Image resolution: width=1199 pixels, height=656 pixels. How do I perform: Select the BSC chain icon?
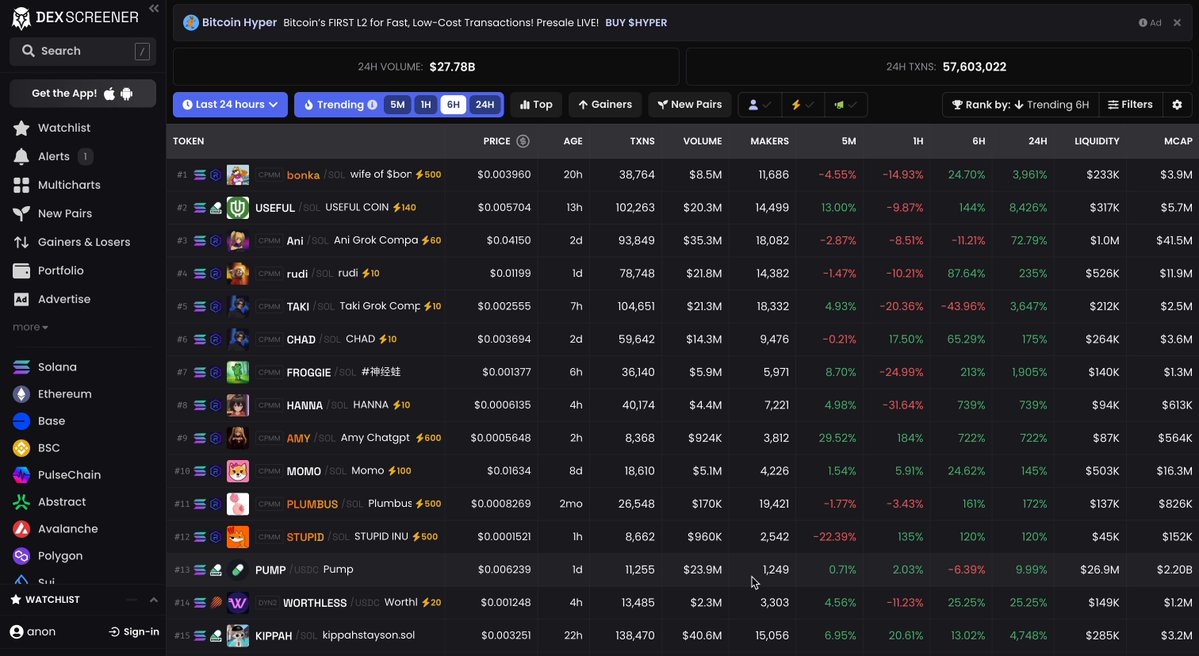click(21, 448)
